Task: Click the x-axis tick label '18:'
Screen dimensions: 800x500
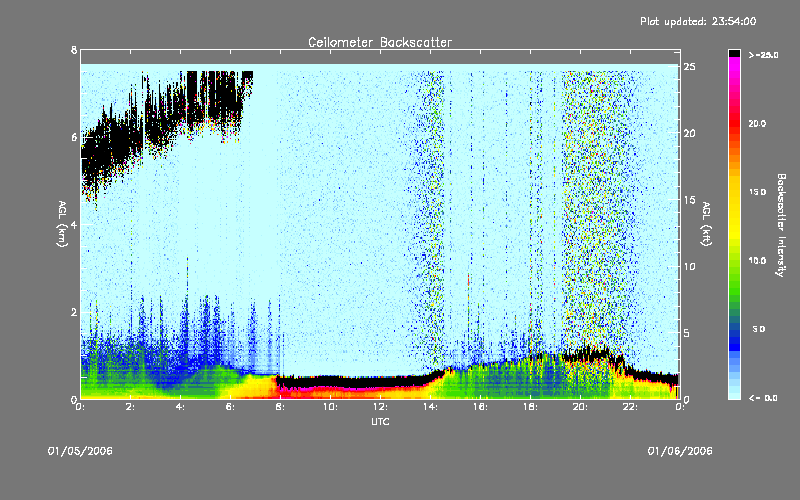Action: click(x=530, y=407)
